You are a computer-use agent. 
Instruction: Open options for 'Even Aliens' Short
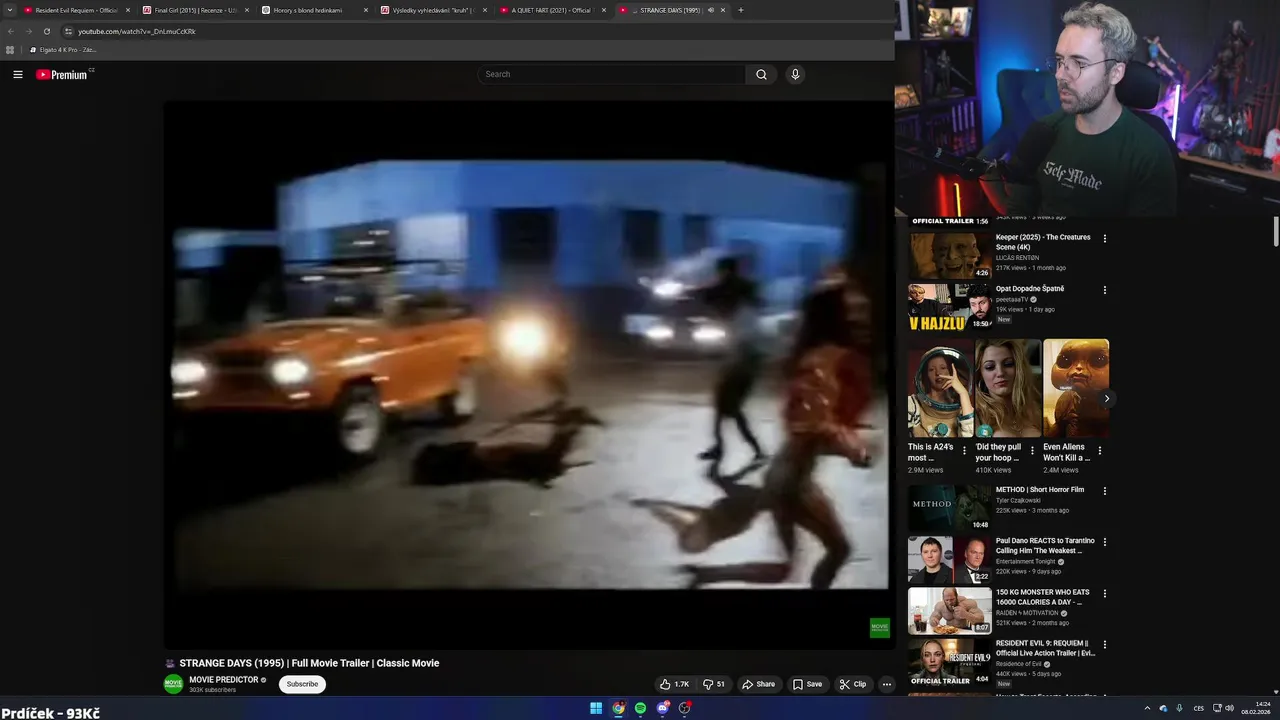[x=1100, y=451]
